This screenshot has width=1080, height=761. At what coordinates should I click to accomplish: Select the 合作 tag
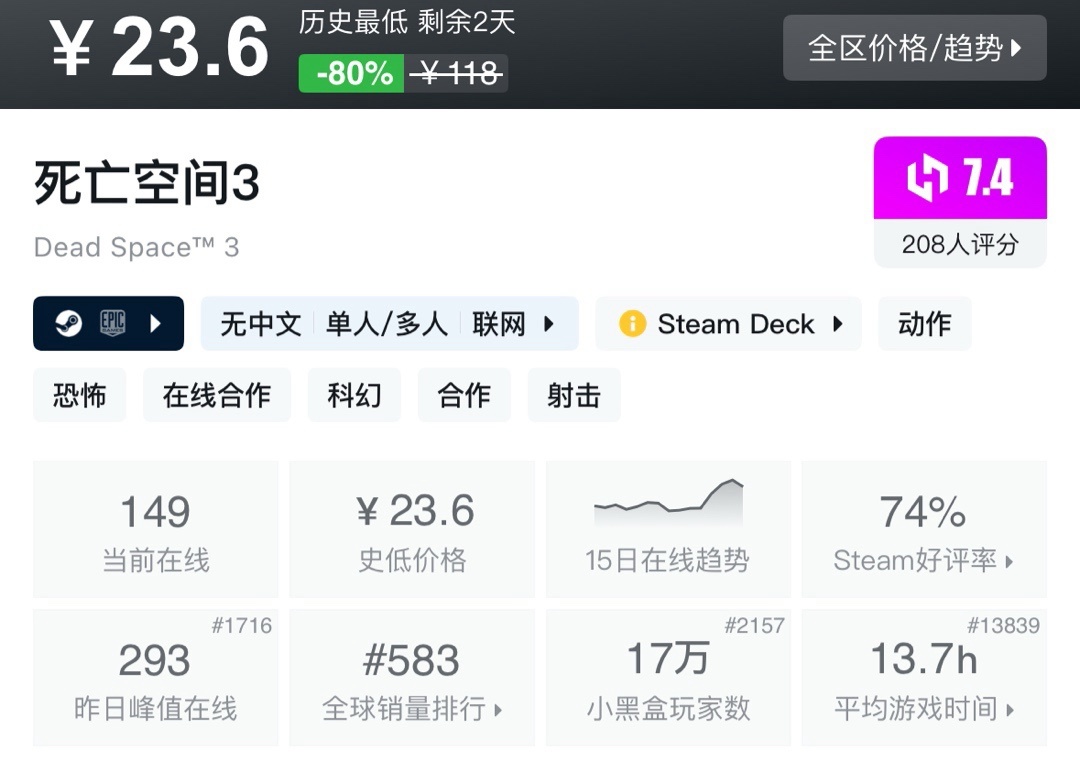(x=464, y=395)
